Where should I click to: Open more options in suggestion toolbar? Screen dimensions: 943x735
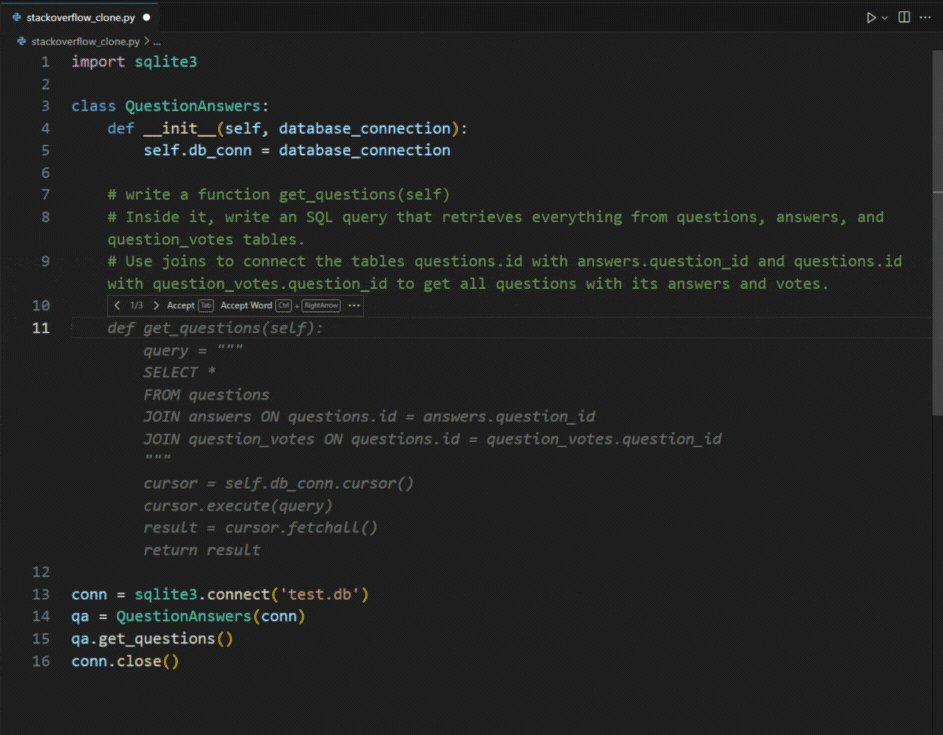point(354,305)
